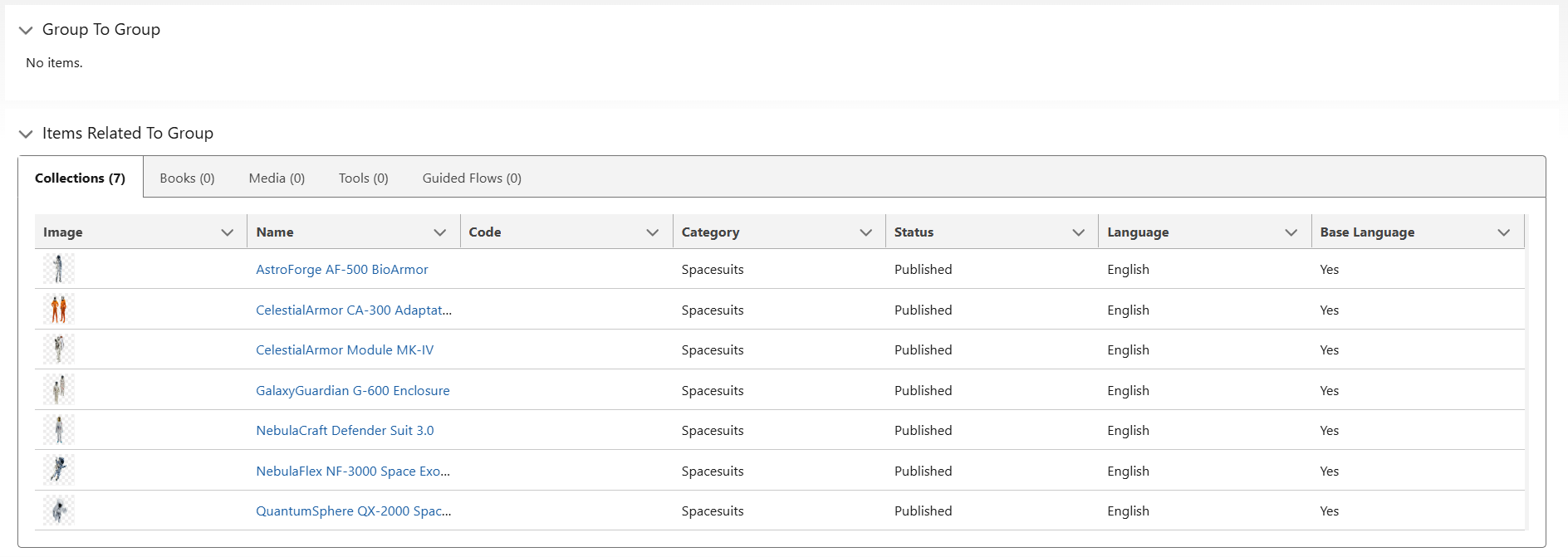Viewport: 1568px width, 557px height.
Task: Open the CelestialArmor Module MK-IV collection
Action: [345, 350]
